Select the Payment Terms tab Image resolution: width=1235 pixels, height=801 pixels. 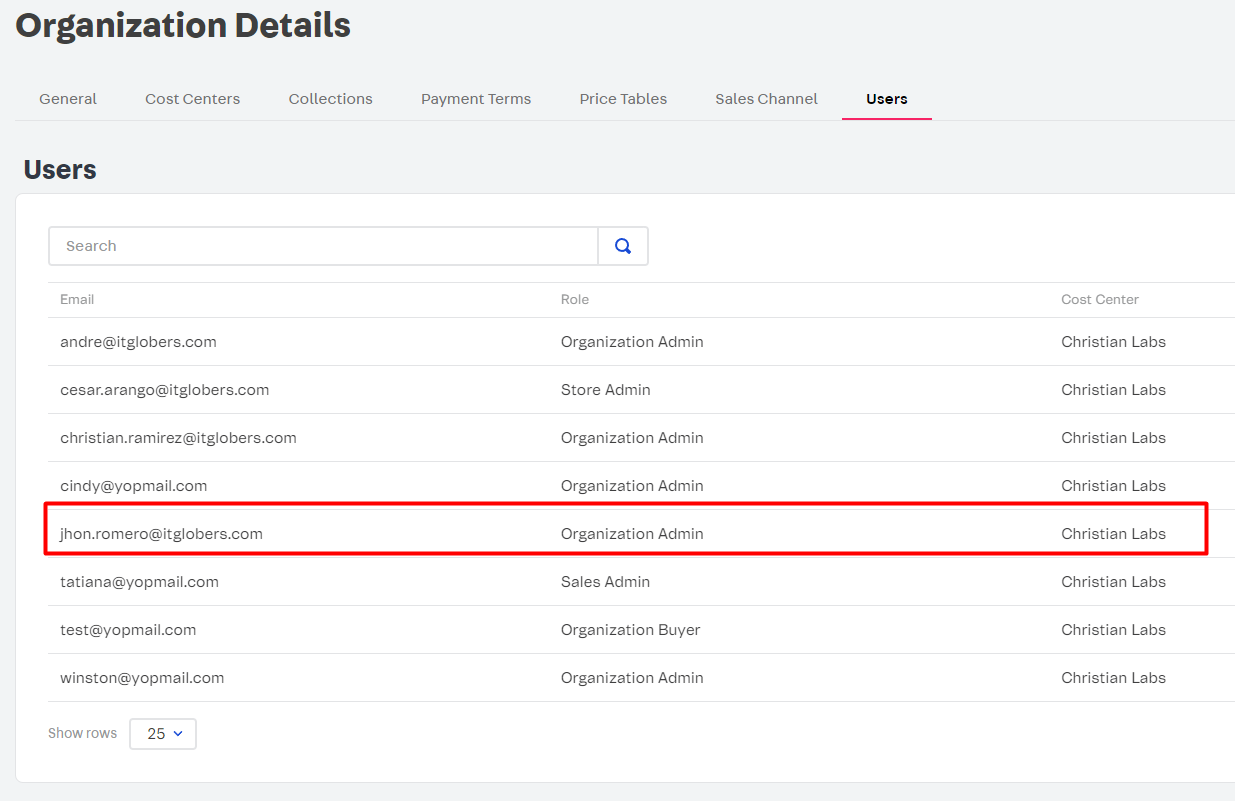point(476,99)
